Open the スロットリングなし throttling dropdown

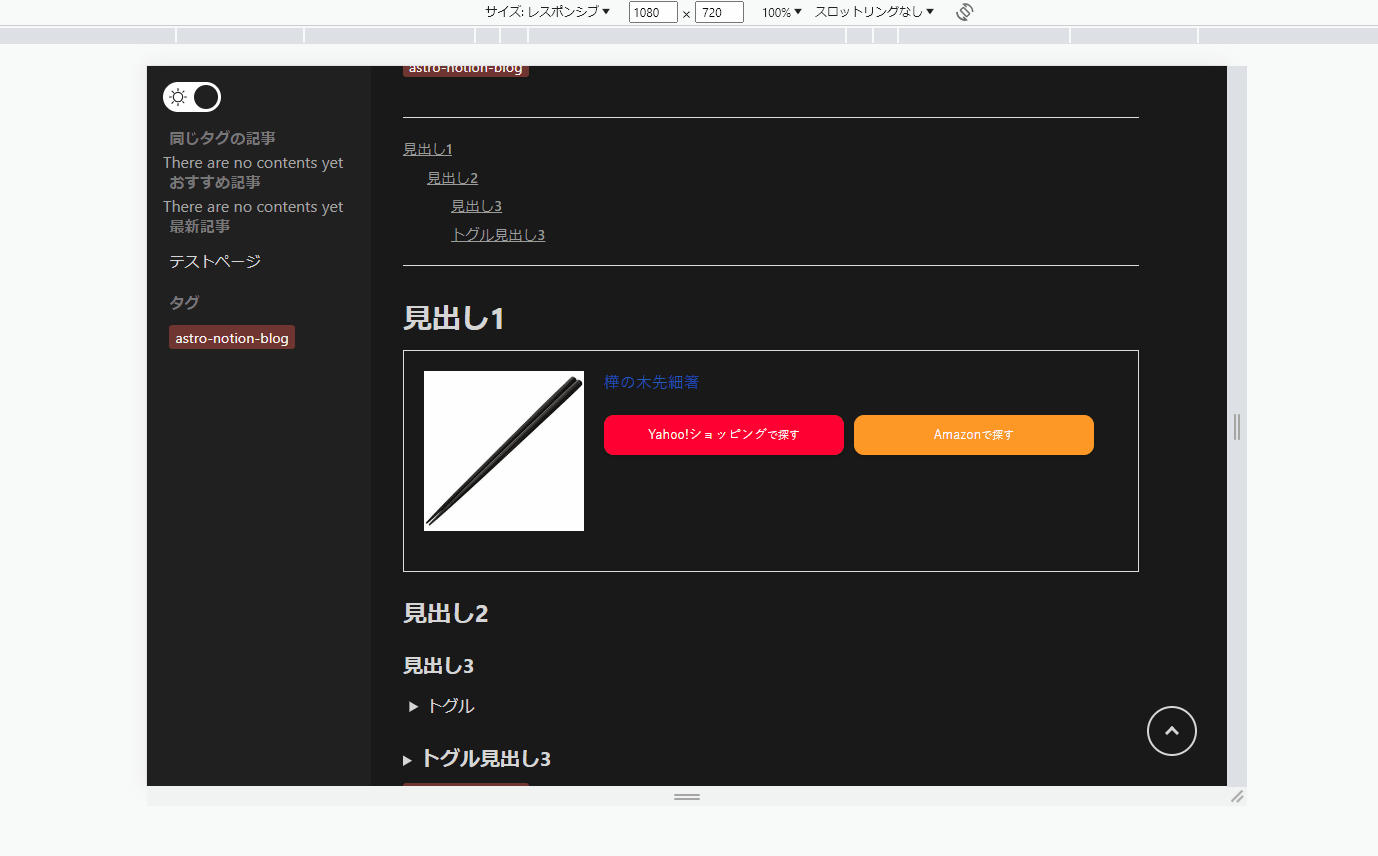click(872, 12)
